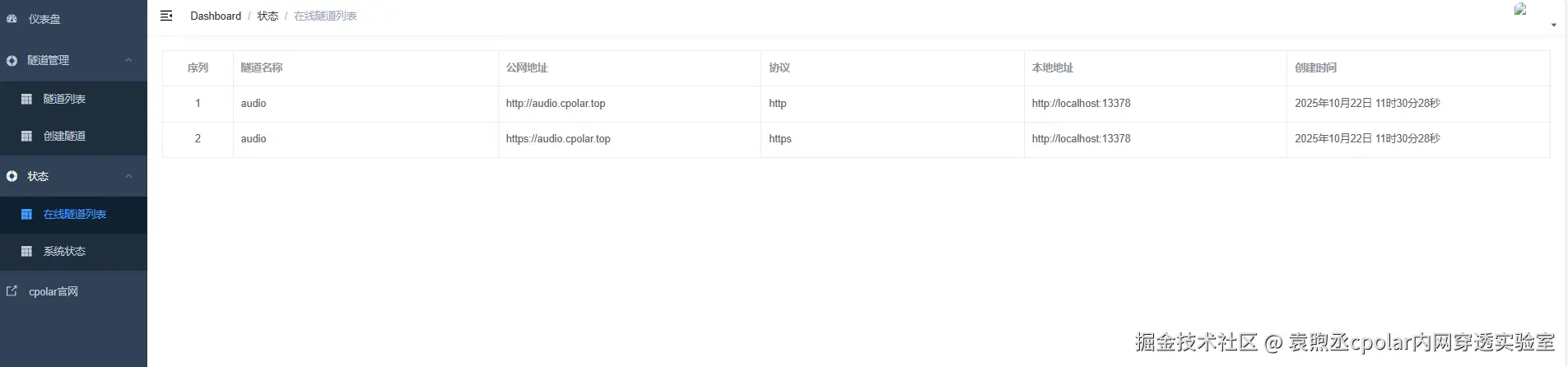This screenshot has width=1568, height=367.
Task: Click the plus icon beside 状态 menu
Action: pos(12,176)
